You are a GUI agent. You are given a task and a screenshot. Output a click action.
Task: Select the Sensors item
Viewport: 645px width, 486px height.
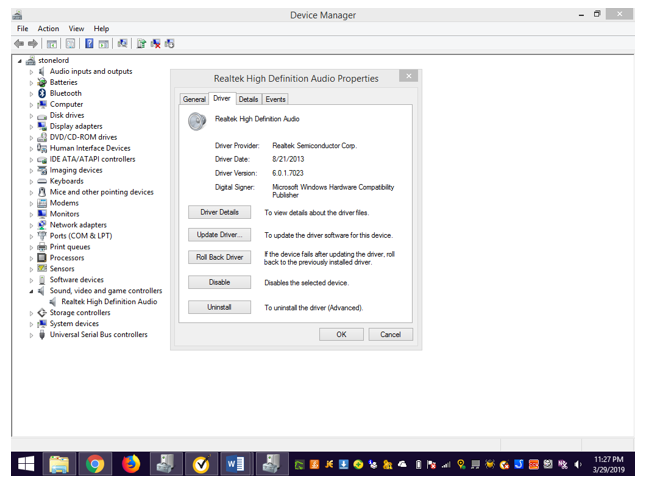62,269
